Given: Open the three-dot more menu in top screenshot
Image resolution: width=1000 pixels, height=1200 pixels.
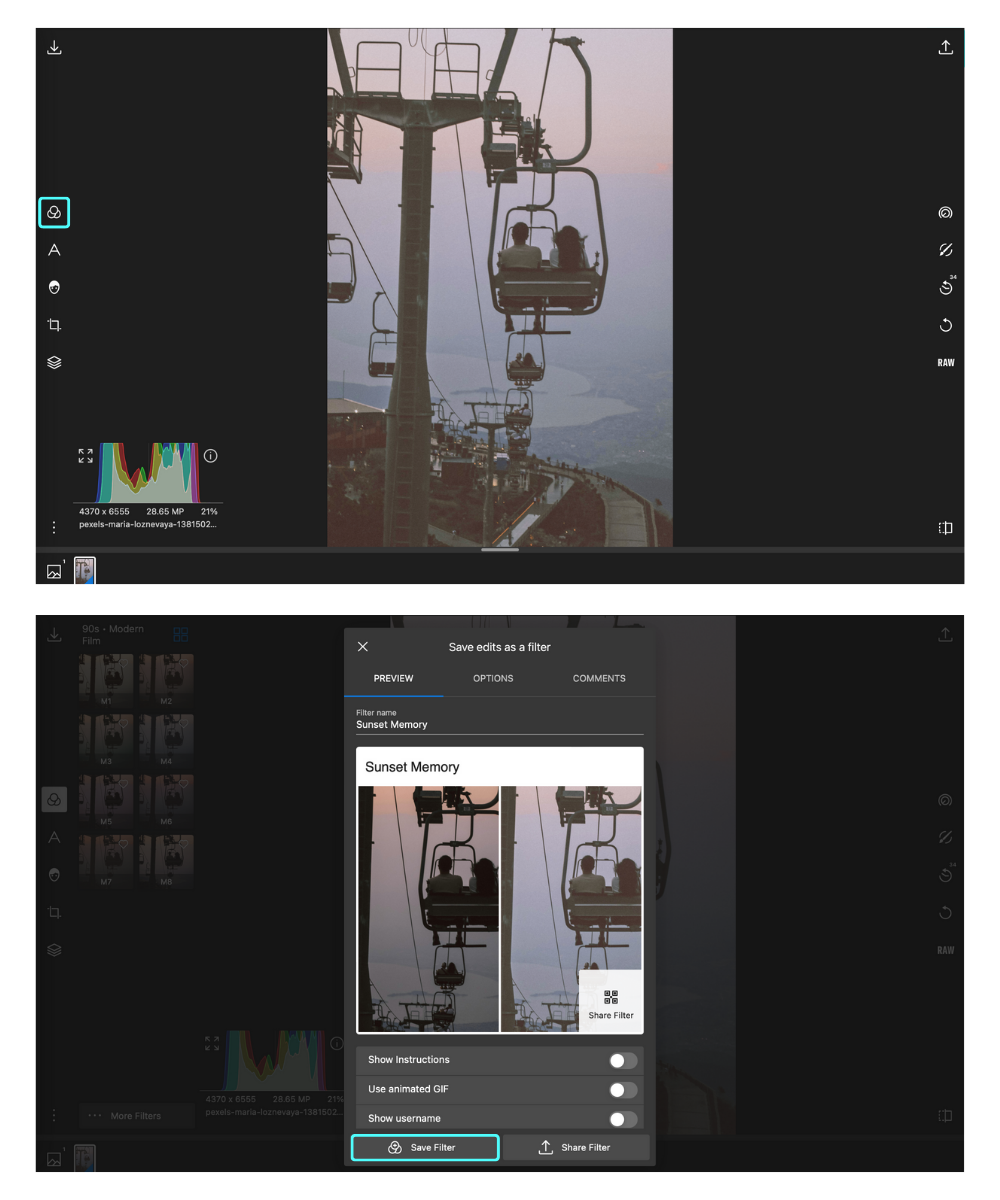Looking at the screenshot, I should click(54, 527).
